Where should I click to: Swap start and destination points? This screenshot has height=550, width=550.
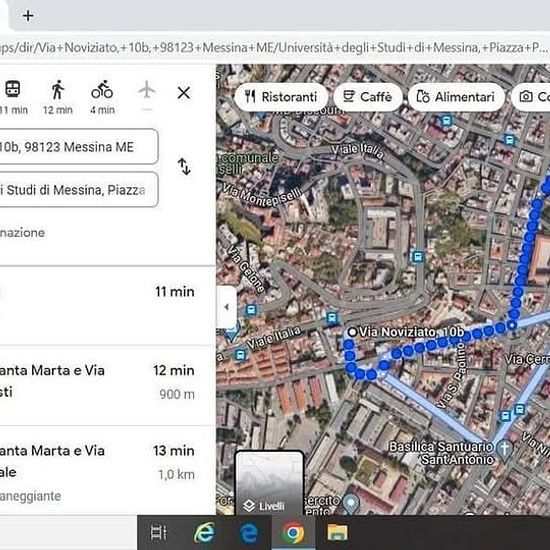184,167
